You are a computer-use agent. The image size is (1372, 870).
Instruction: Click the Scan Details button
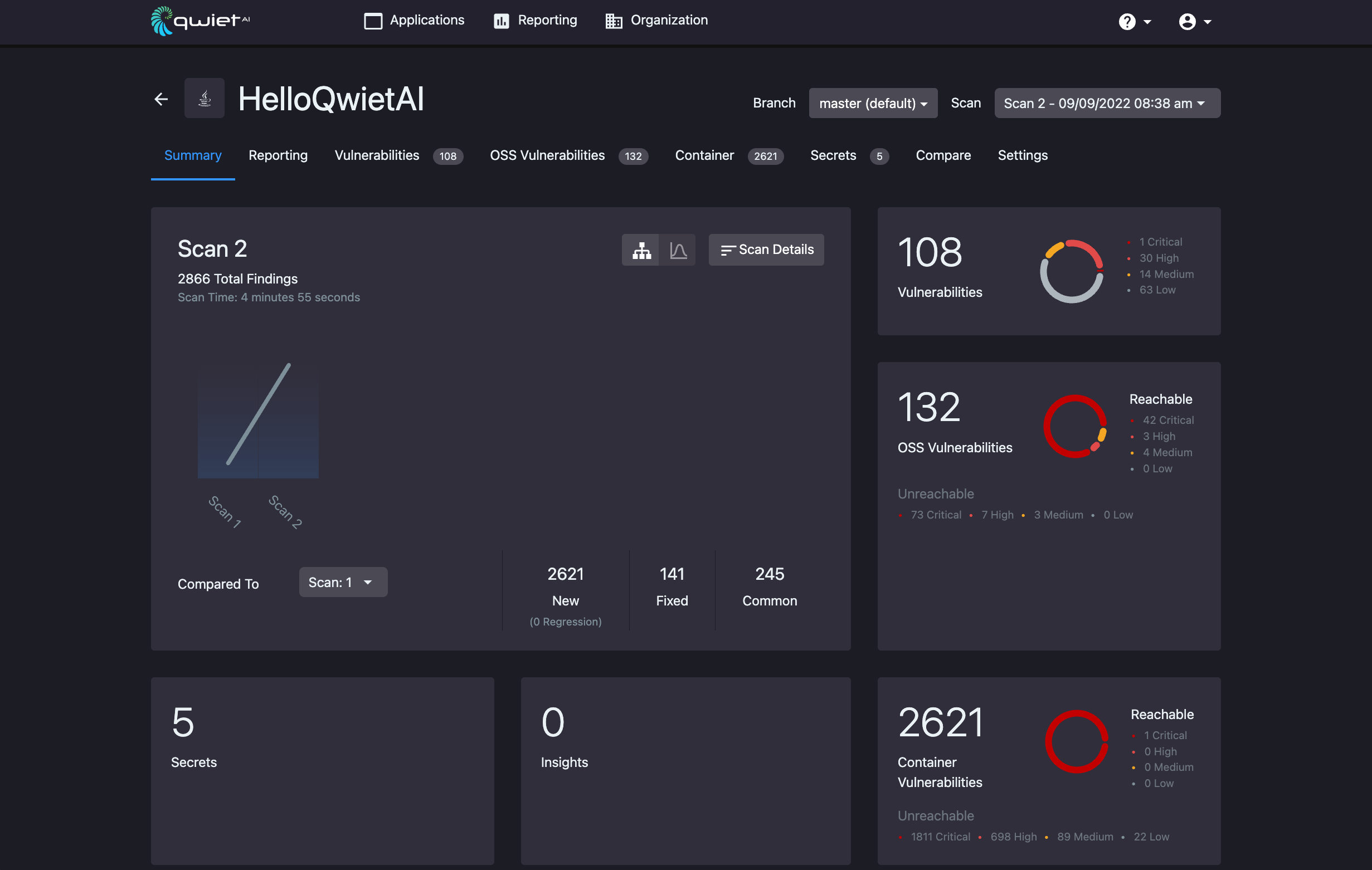point(766,250)
